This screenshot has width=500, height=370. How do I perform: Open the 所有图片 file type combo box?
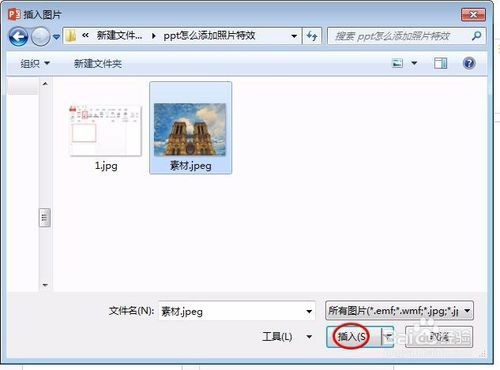click(x=399, y=311)
